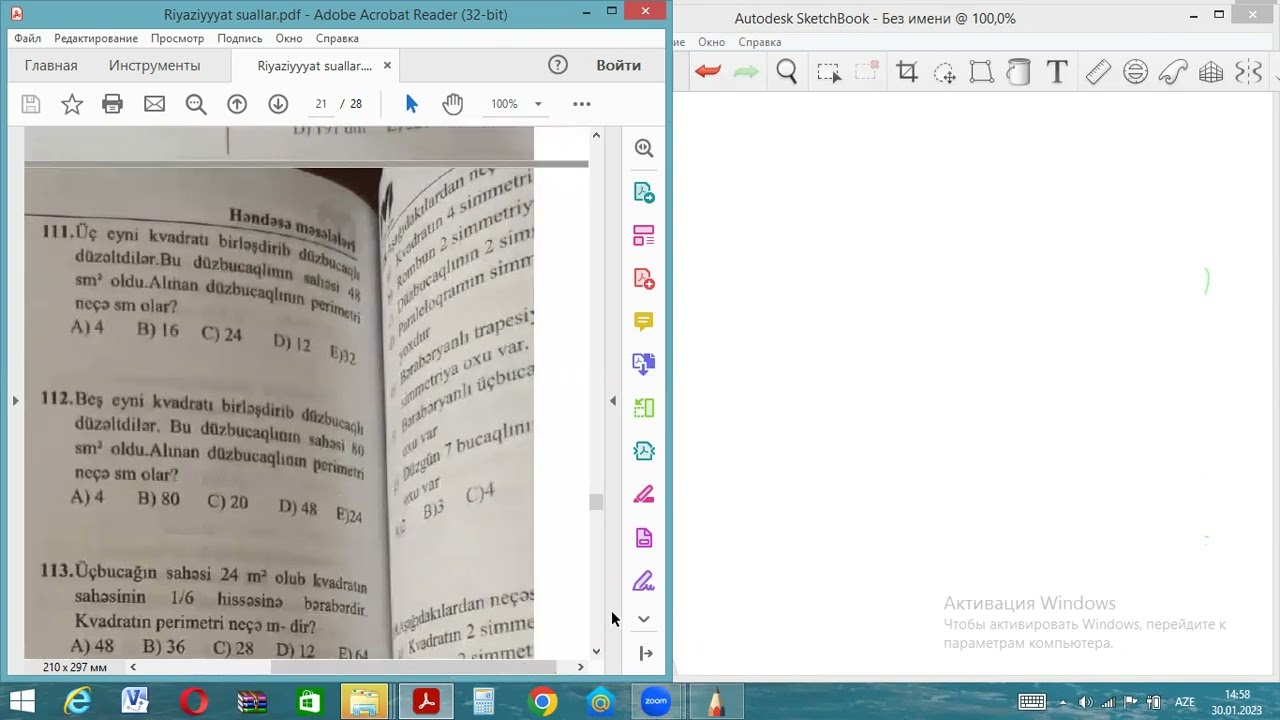This screenshot has width=1280, height=720.
Task: Click the page number field showing 21
Action: 321,104
